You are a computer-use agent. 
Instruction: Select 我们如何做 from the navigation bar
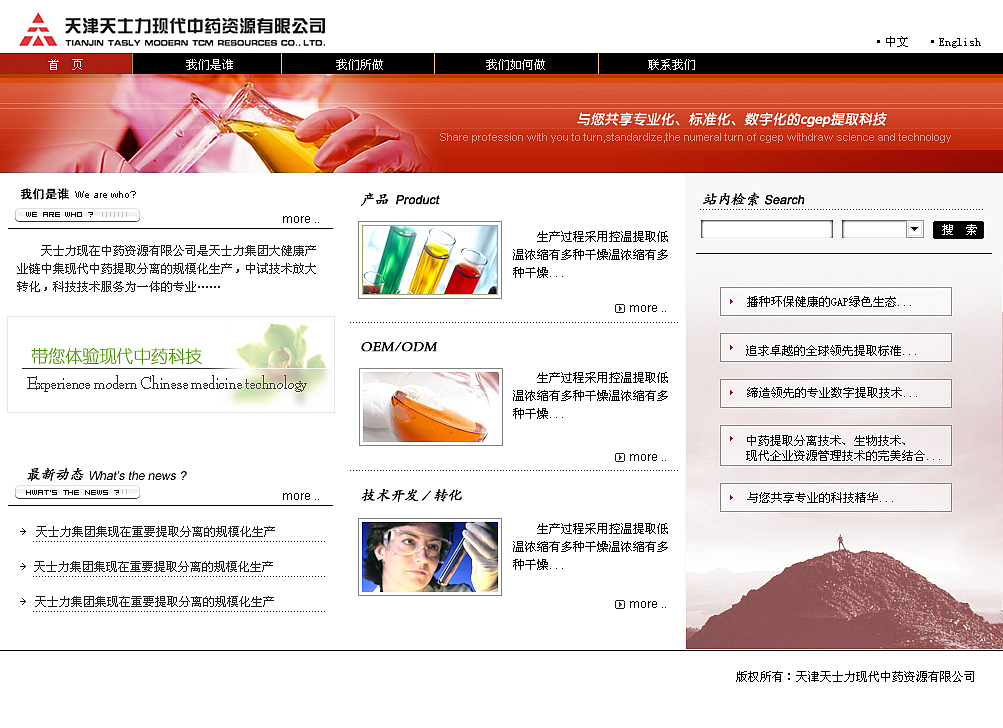click(x=514, y=63)
